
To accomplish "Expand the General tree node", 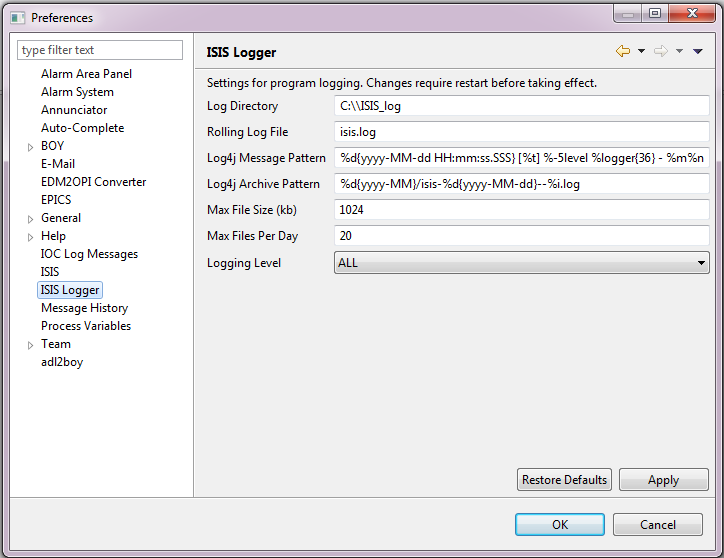I will pyautogui.click(x=30, y=219).
